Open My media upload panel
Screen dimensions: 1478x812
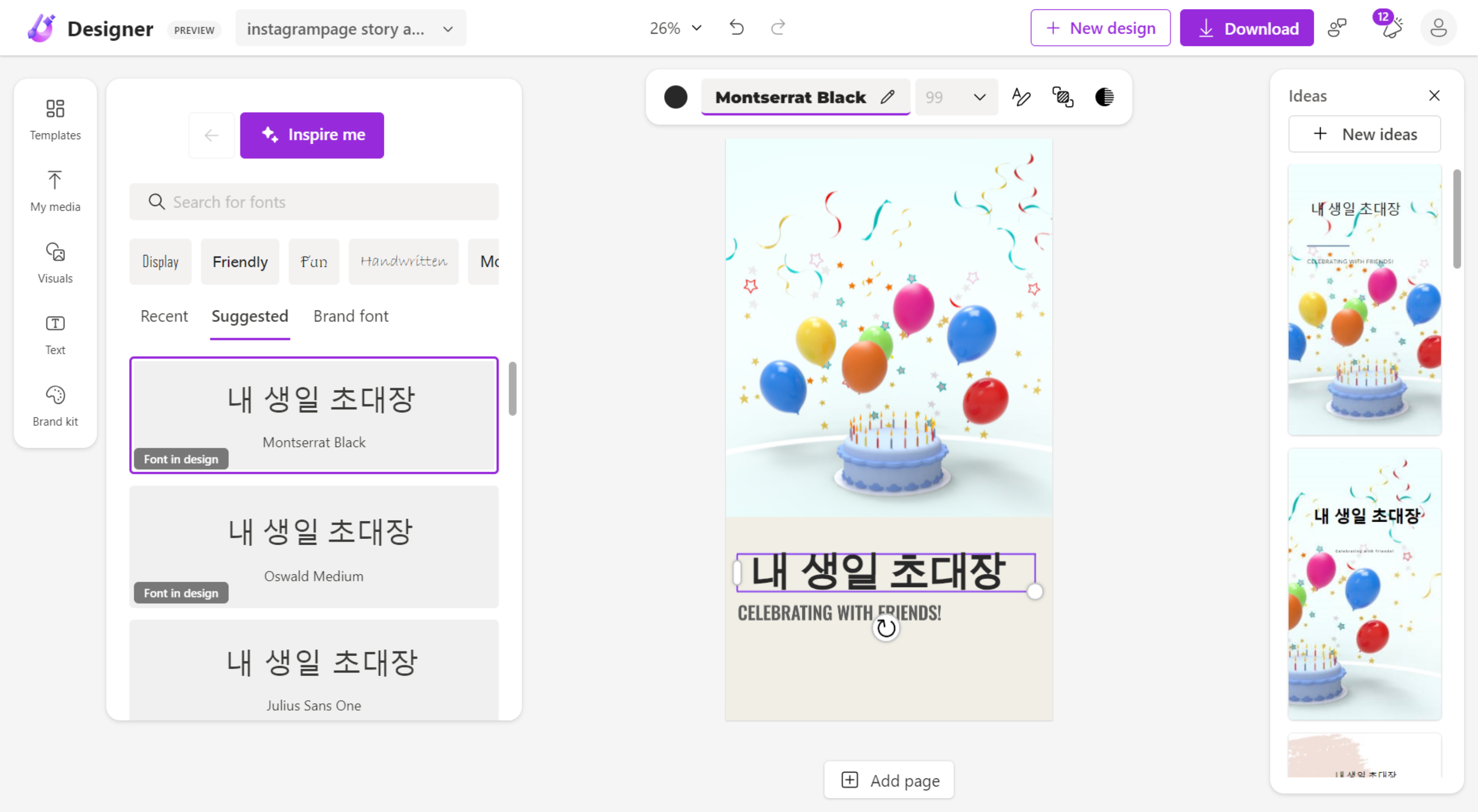[55, 190]
